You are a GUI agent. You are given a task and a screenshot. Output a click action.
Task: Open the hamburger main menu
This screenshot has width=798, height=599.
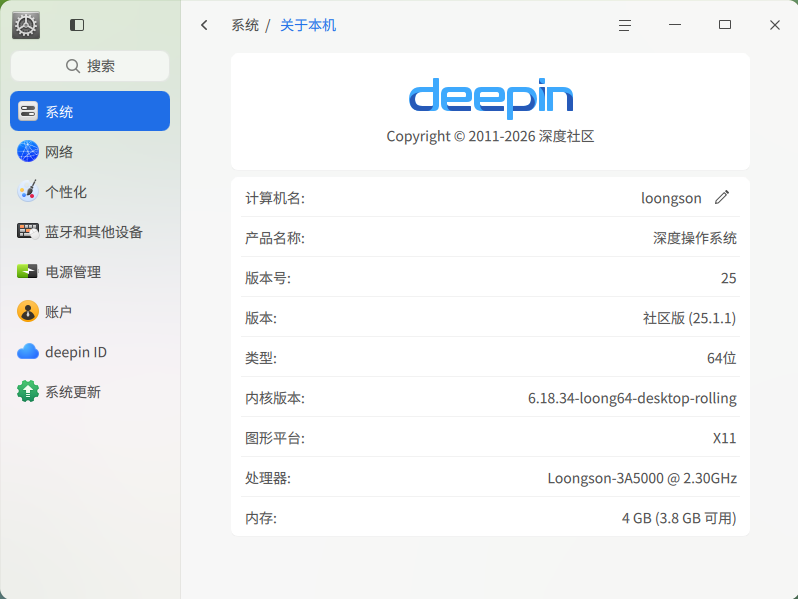point(625,25)
